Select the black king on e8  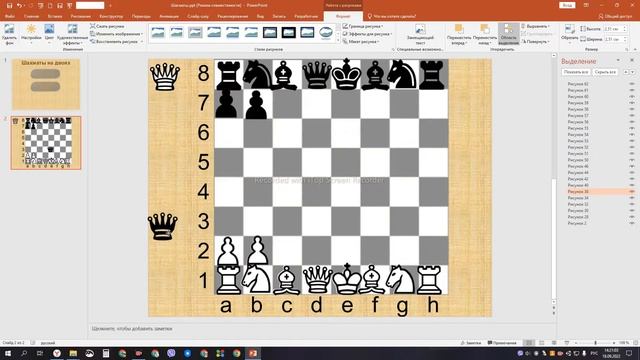tap(347, 74)
